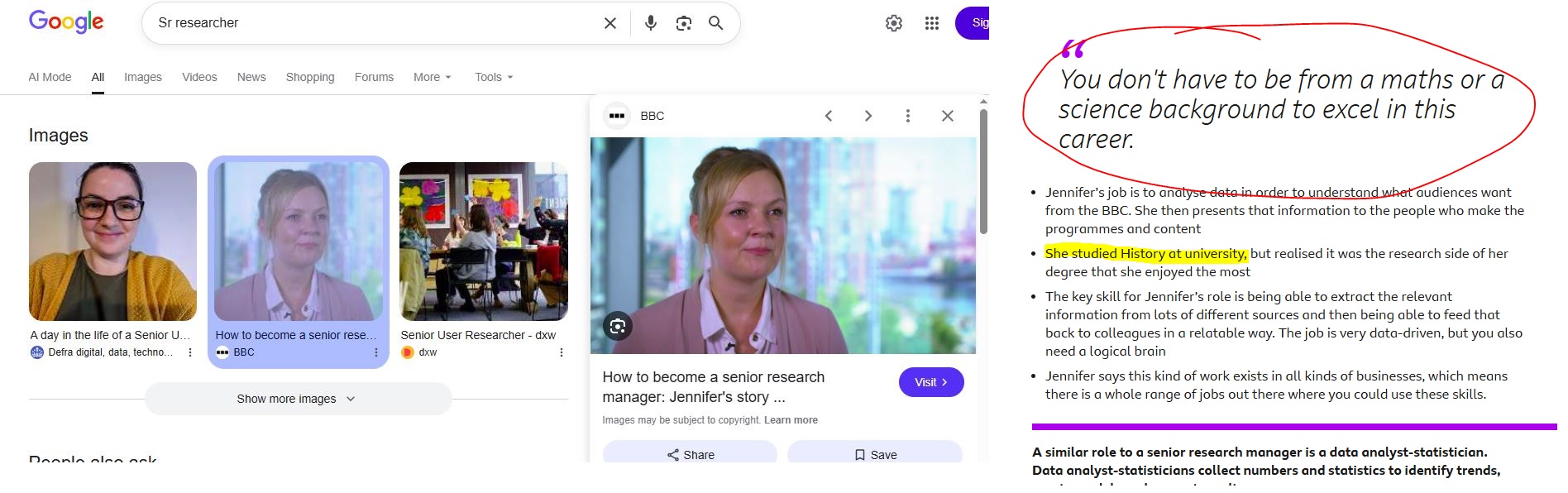Click the bullet 'Jennifer says this kind of work'

tap(1276, 385)
